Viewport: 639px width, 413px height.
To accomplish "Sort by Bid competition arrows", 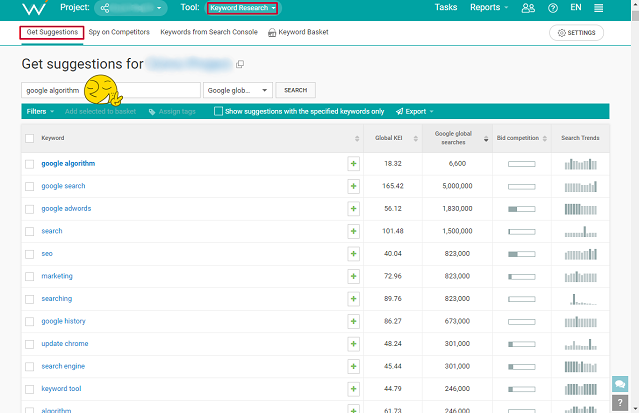I will click(544, 139).
